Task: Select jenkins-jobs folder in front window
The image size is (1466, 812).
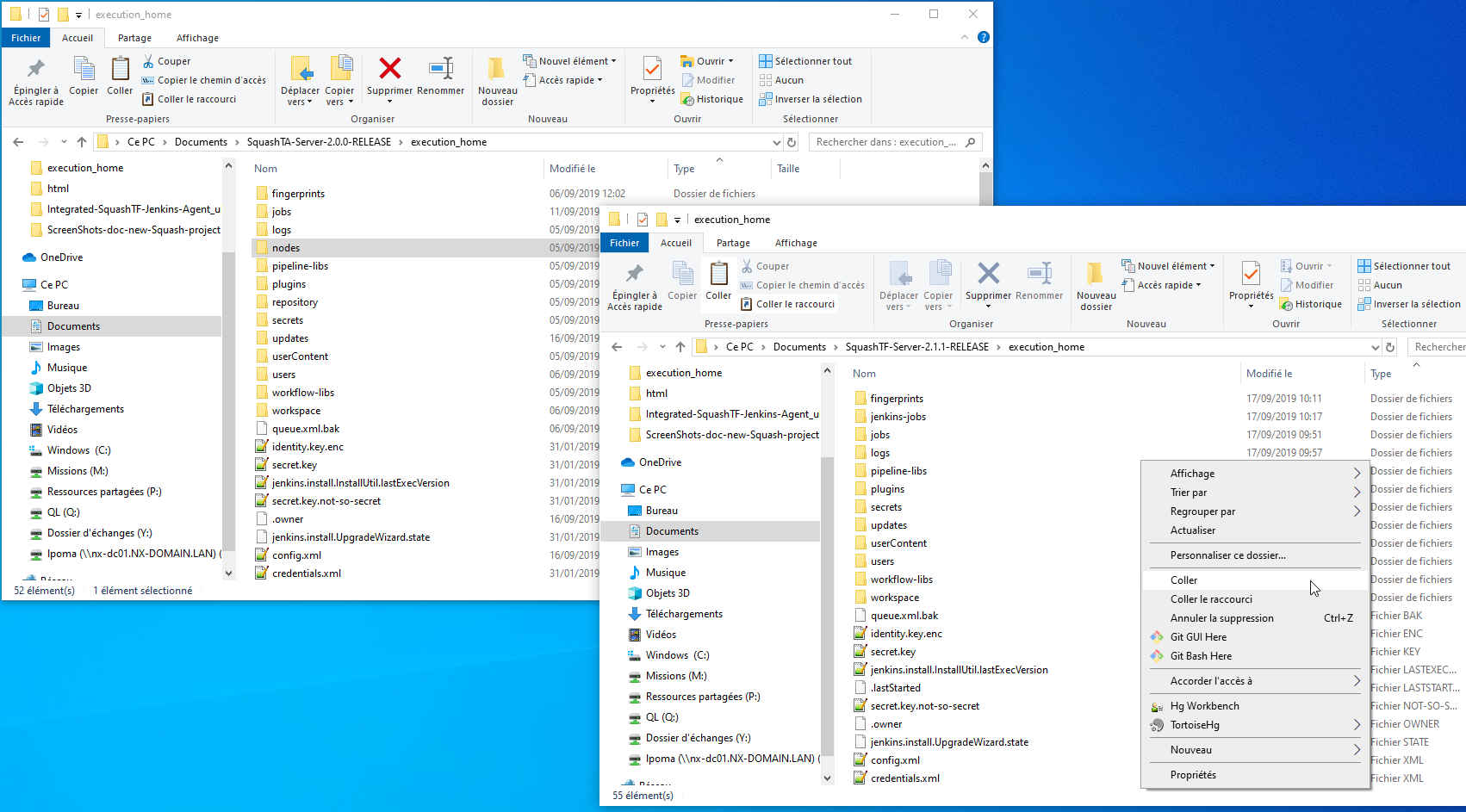Action: point(898,417)
